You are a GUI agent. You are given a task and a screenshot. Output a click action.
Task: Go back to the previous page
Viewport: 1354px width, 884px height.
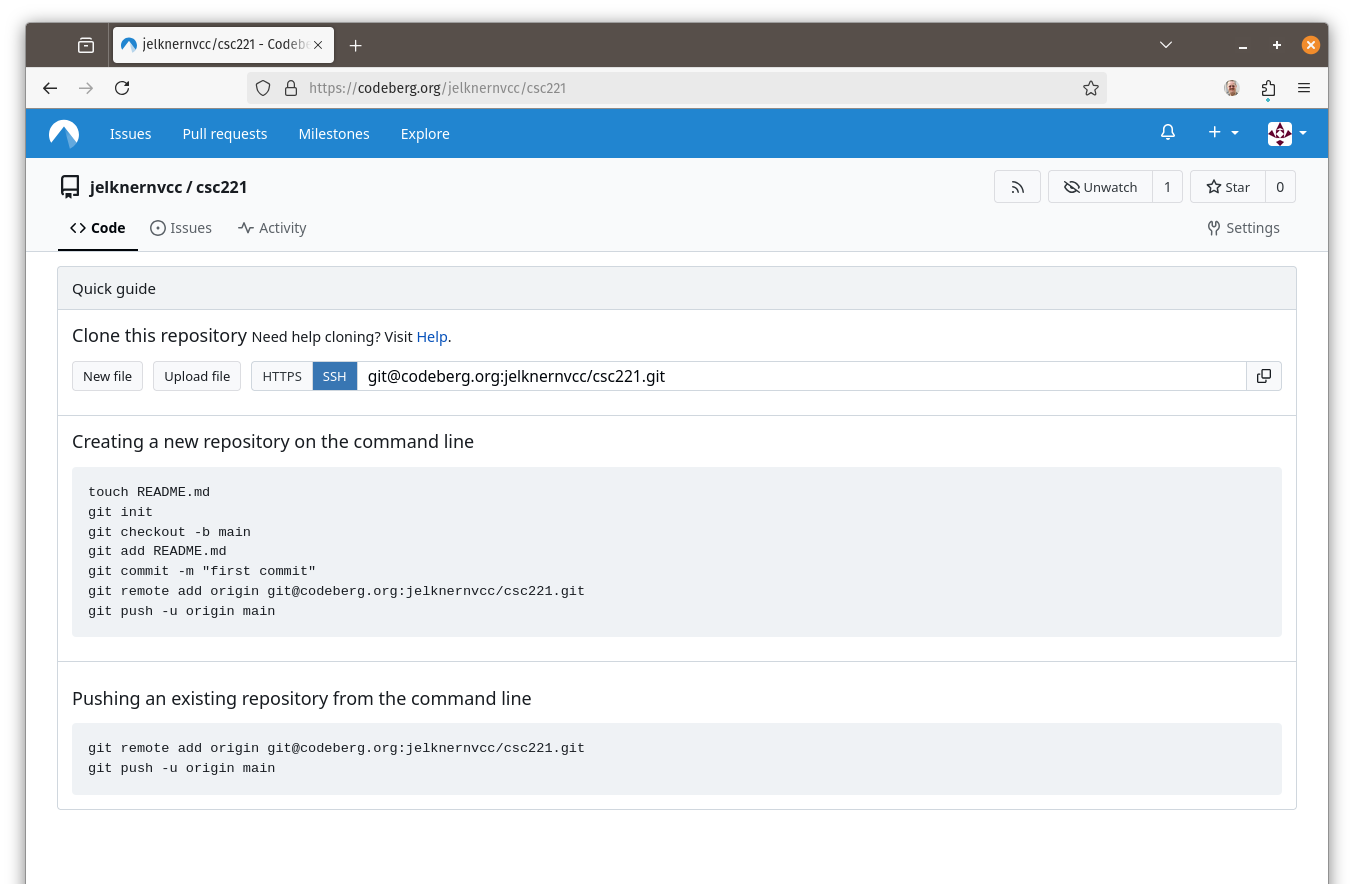click(x=50, y=88)
